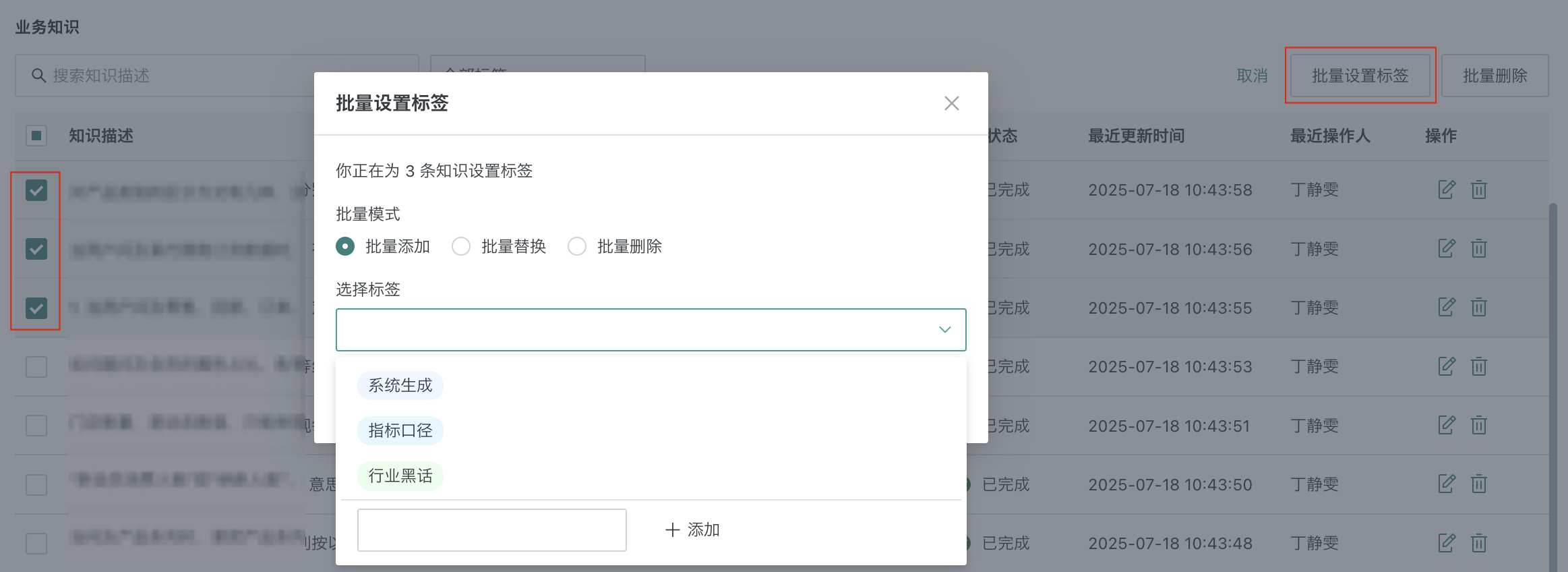The image size is (1568, 572).
Task: Click edit icon for 10:43:50 row
Action: point(1446,484)
